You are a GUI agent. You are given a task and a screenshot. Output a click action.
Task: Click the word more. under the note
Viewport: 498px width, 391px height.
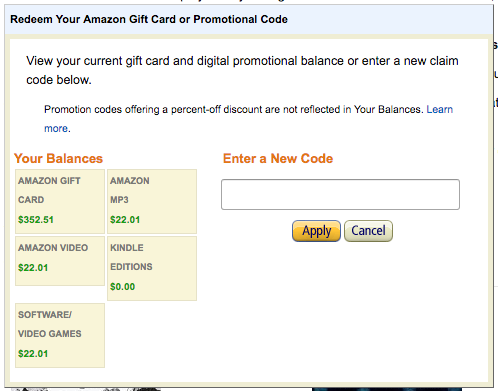[57, 128]
